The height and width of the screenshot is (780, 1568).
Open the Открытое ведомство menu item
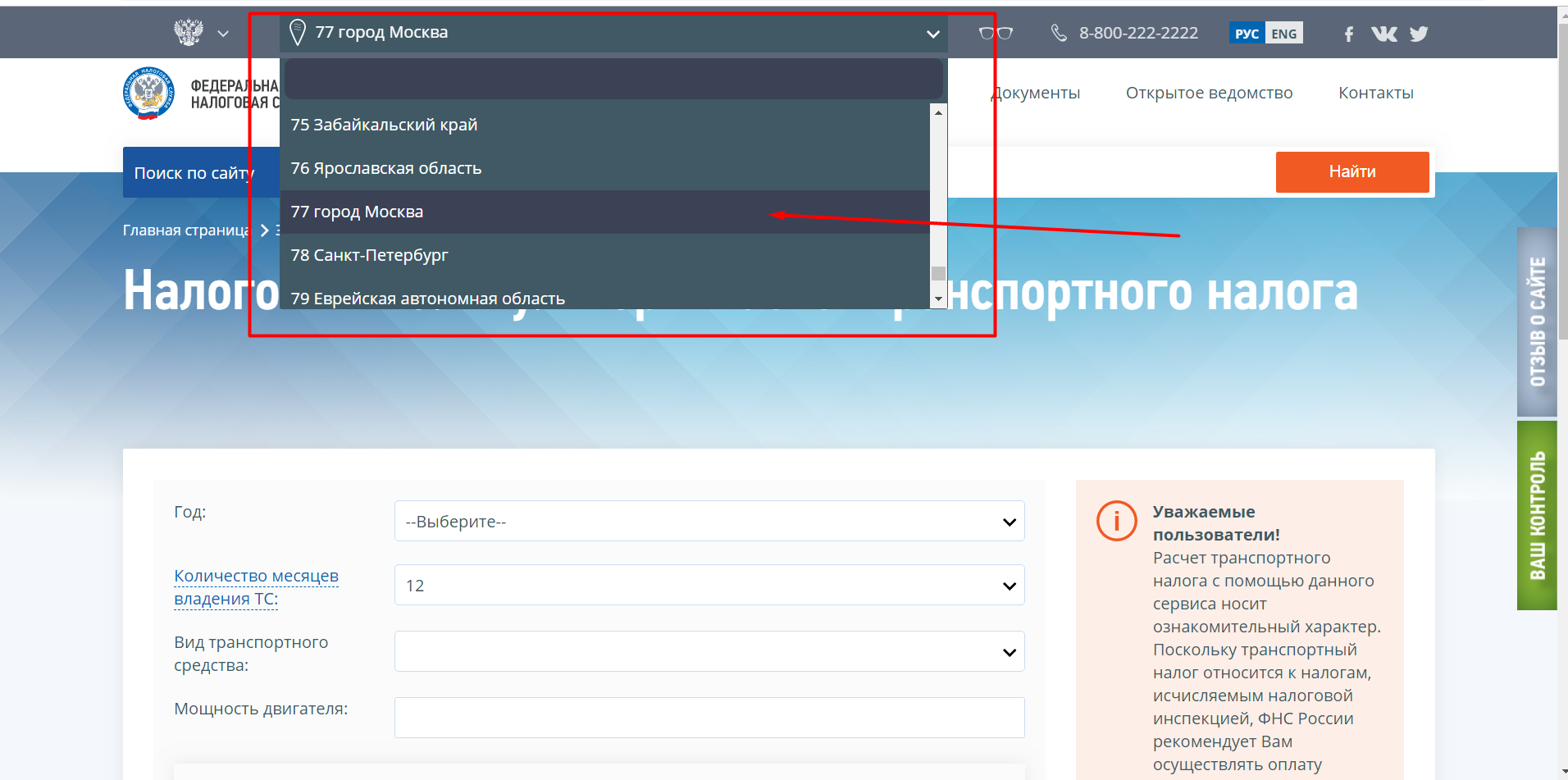(x=1209, y=94)
